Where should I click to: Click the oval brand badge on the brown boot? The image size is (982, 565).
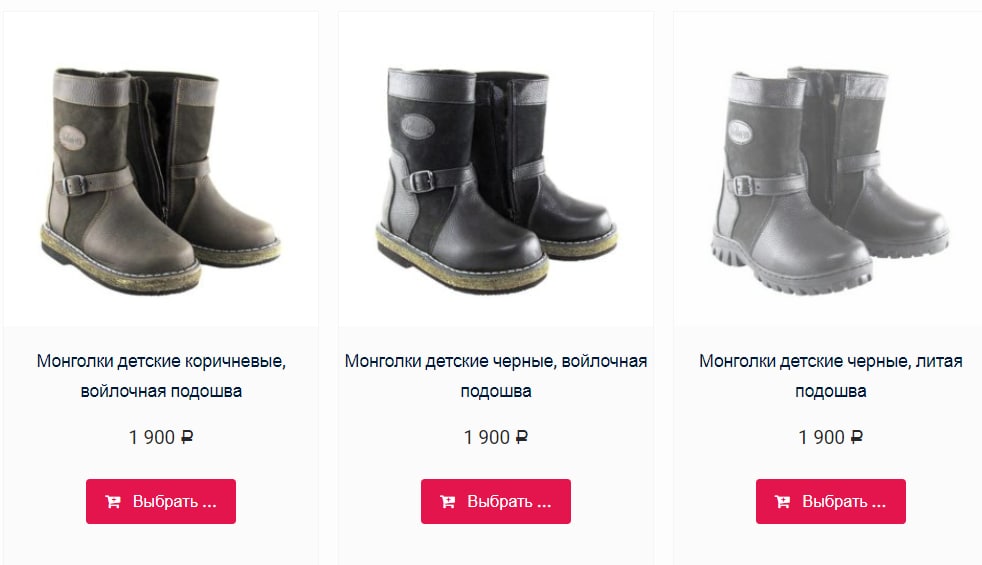[x=71, y=138]
